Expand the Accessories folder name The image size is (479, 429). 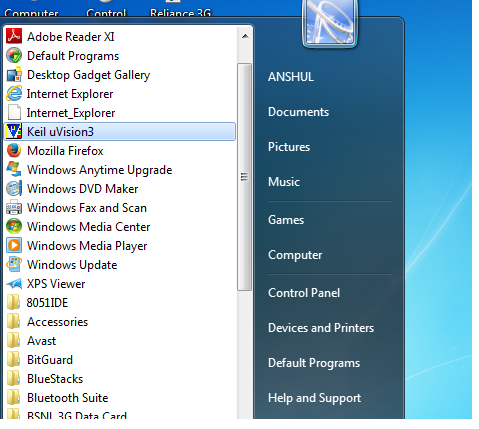coord(58,322)
